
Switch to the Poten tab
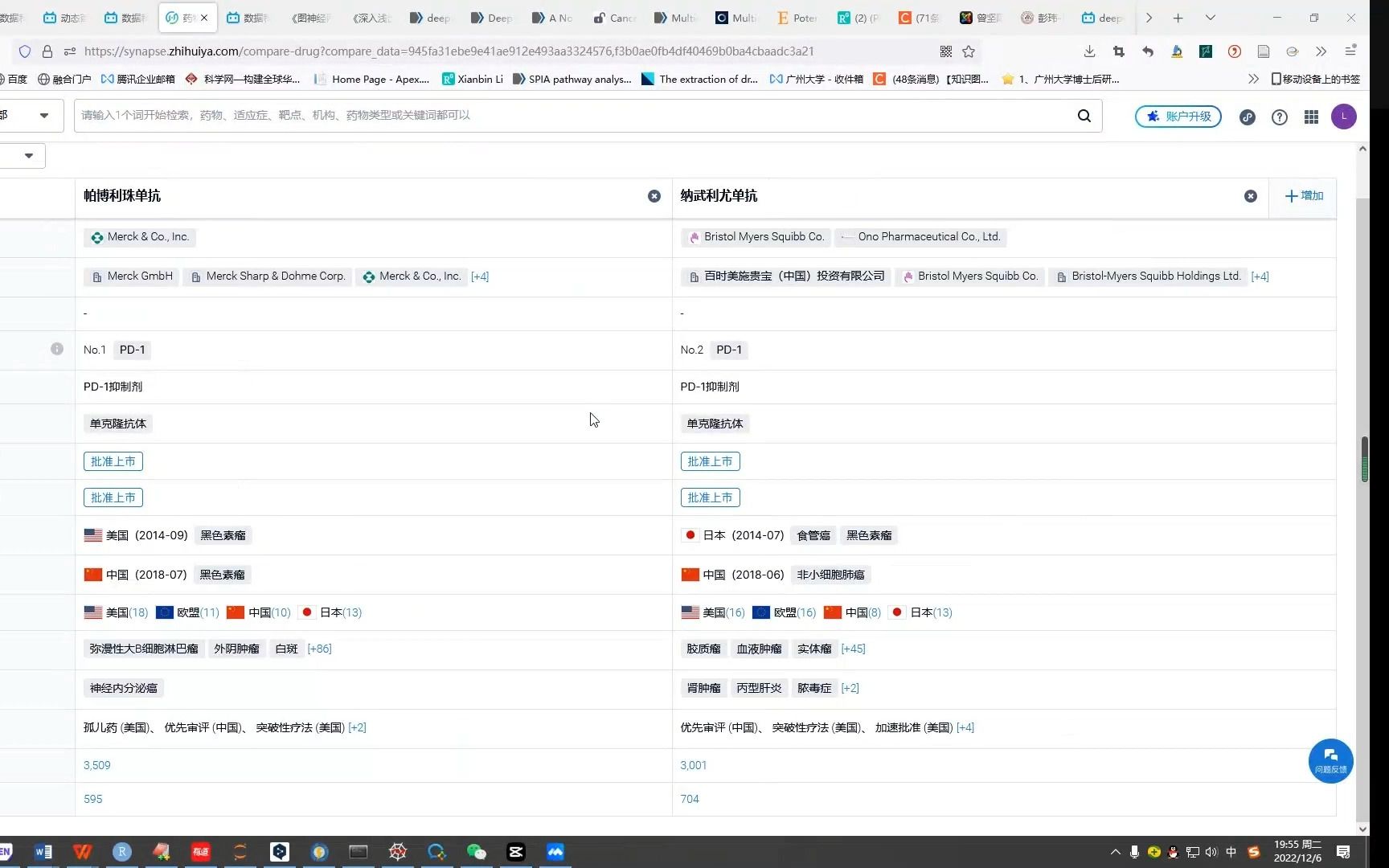tap(797, 18)
